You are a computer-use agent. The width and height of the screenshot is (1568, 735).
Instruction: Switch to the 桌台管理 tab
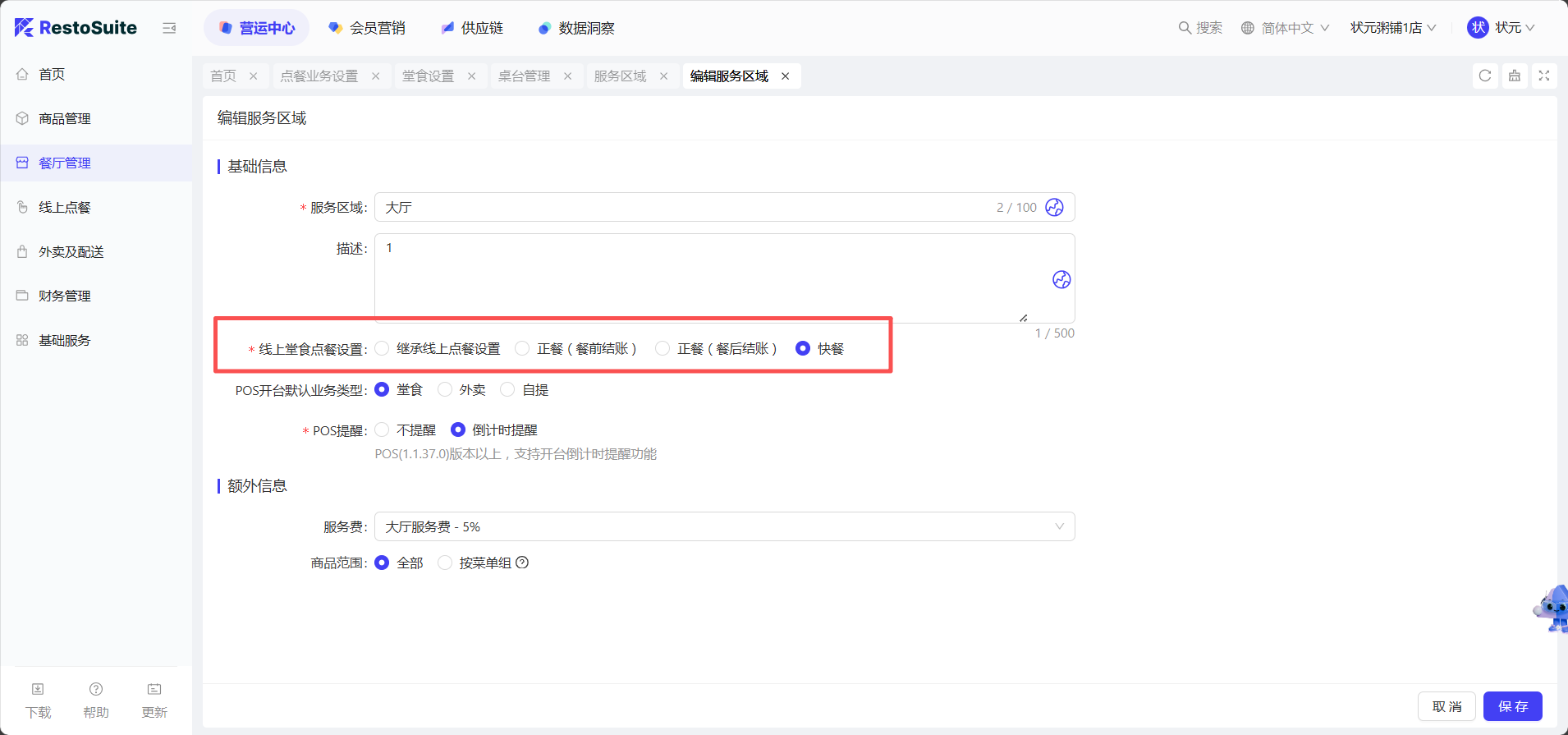(x=524, y=76)
